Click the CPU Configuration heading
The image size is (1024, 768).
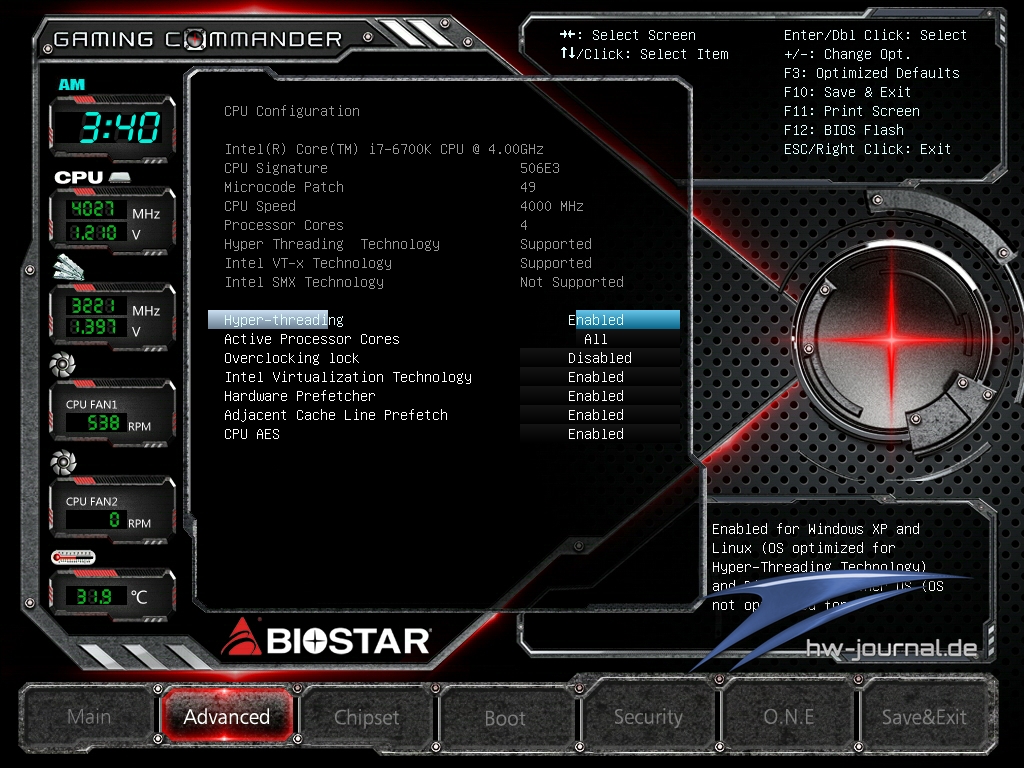292,111
